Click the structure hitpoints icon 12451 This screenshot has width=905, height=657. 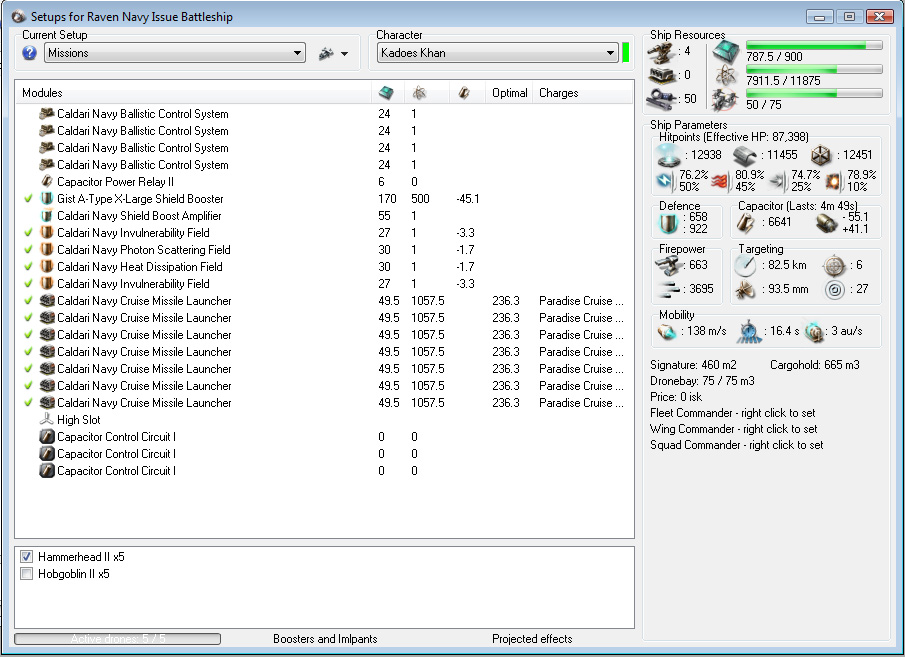coord(821,155)
